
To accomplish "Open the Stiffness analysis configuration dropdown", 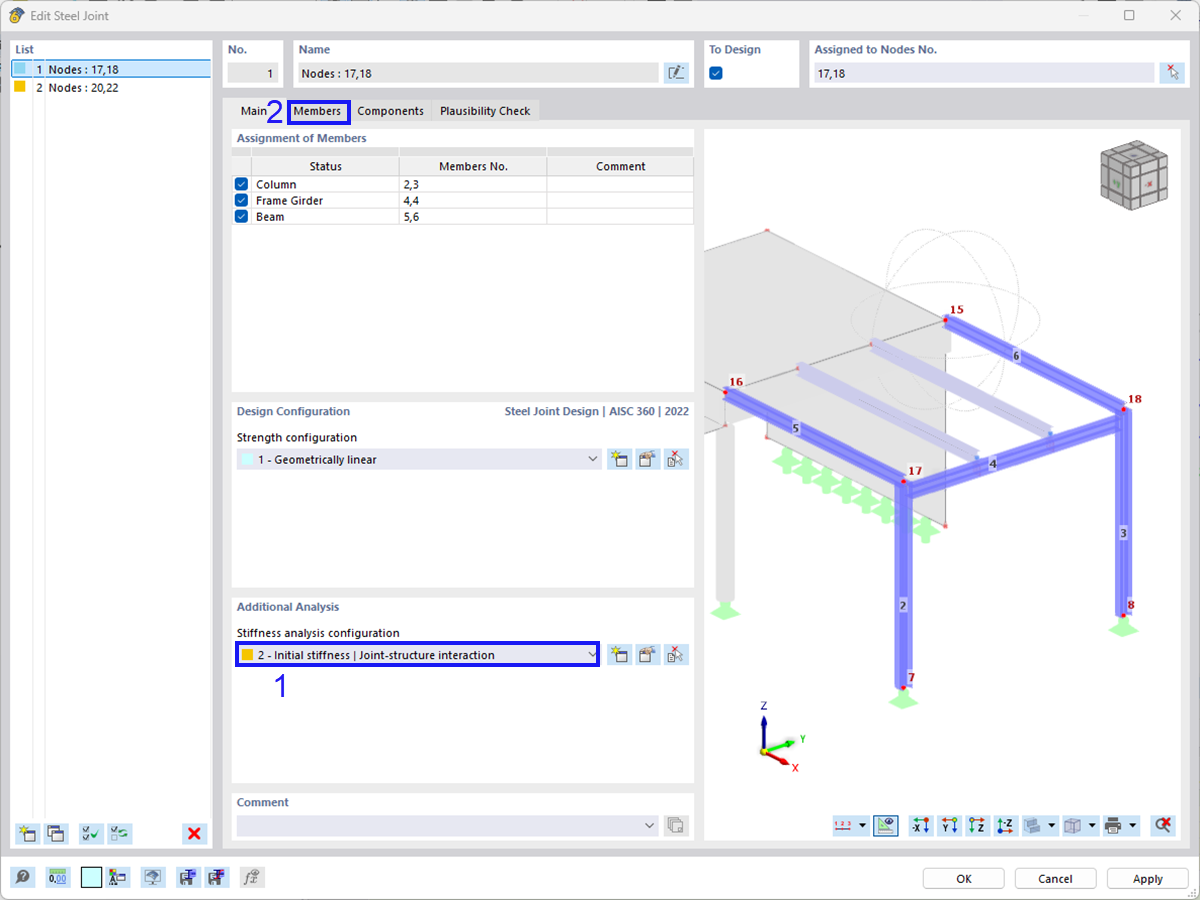I will pos(592,655).
